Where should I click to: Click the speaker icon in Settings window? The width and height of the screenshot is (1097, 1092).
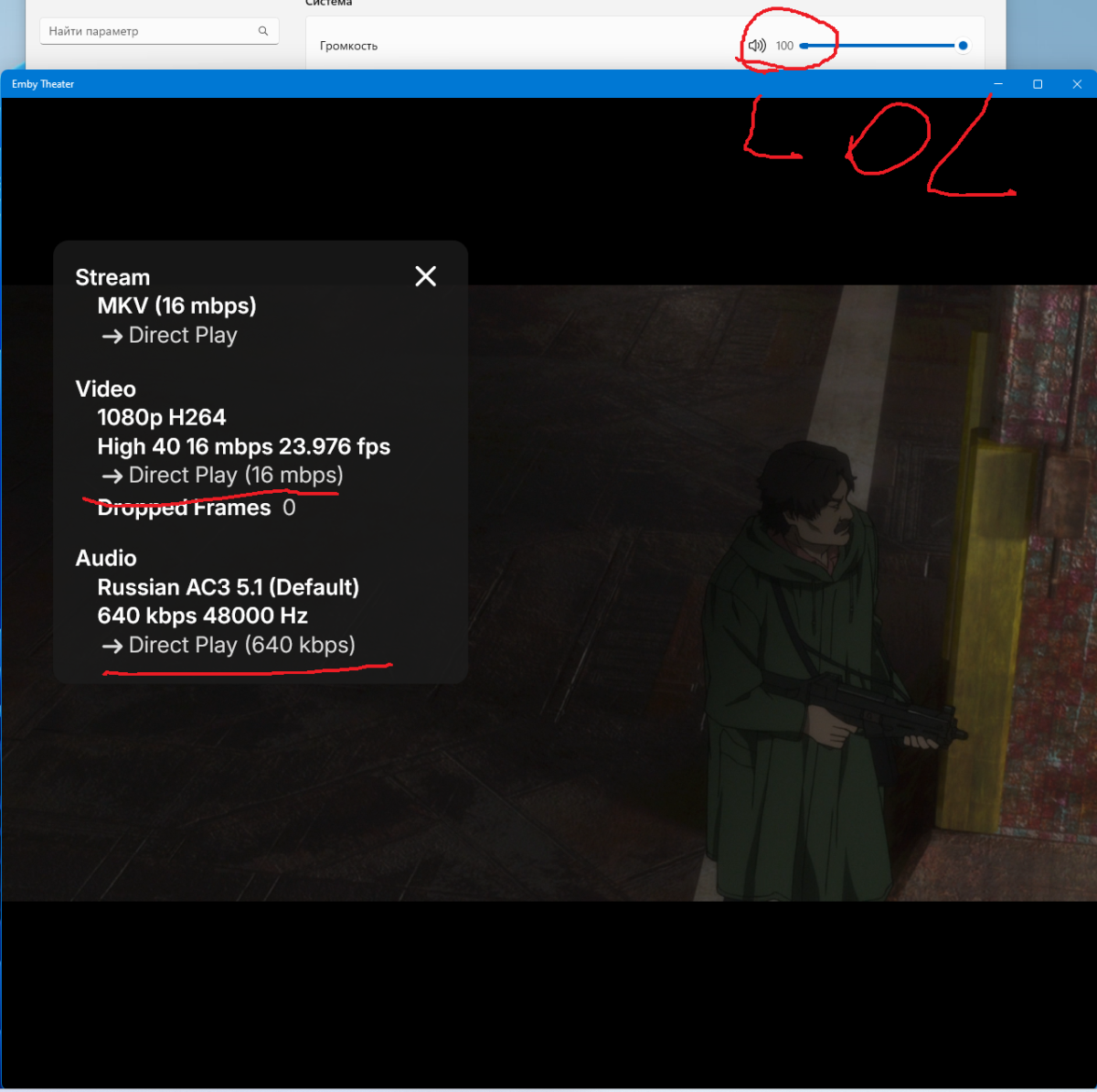(757, 46)
